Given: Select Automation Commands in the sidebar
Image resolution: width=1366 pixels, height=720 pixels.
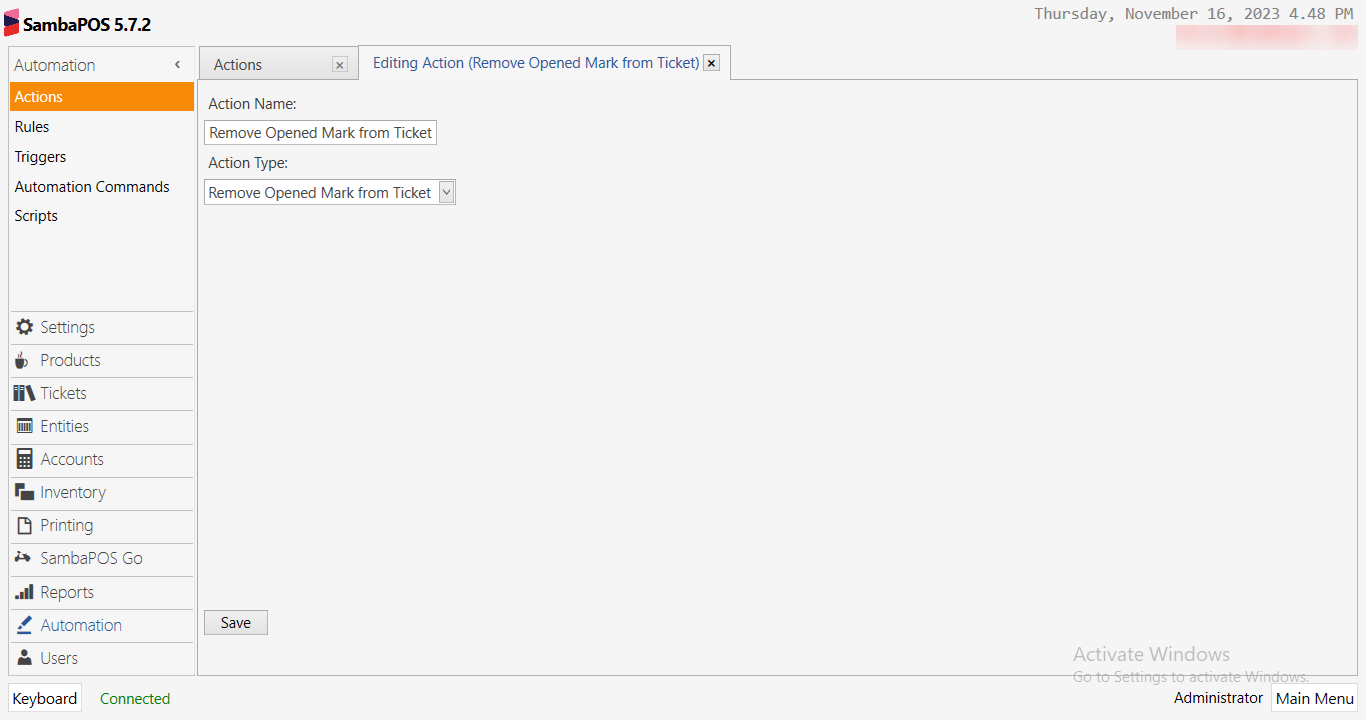Looking at the screenshot, I should click(x=92, y=186).
